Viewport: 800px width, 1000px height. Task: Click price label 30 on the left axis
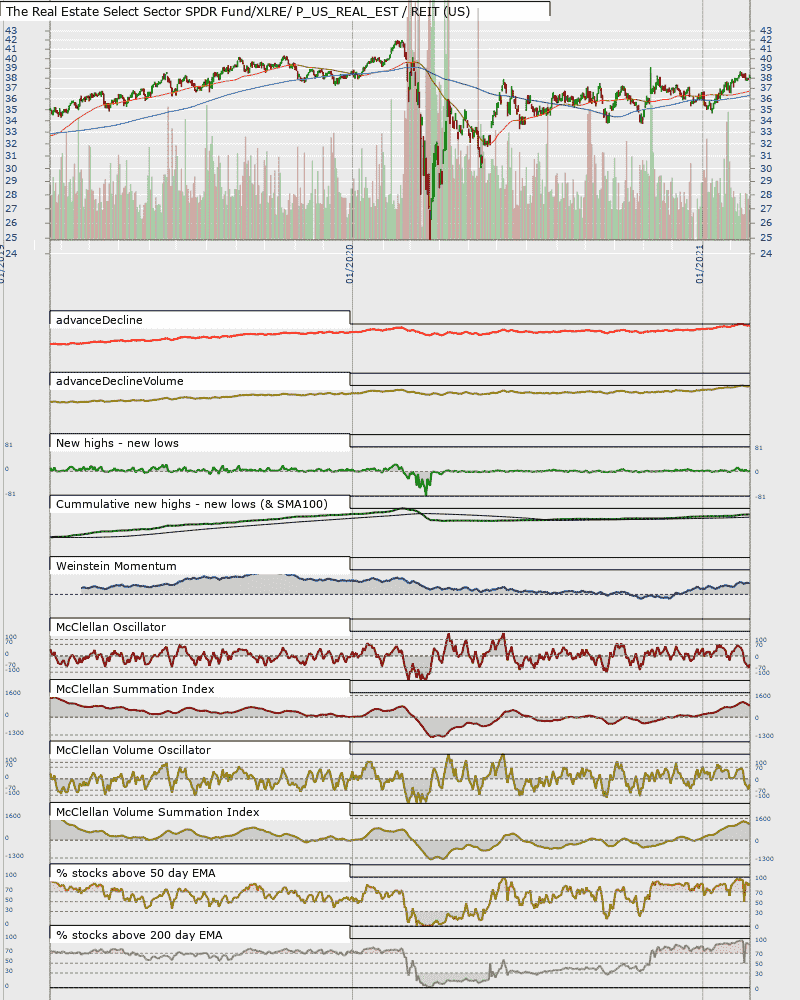[11, 168]
